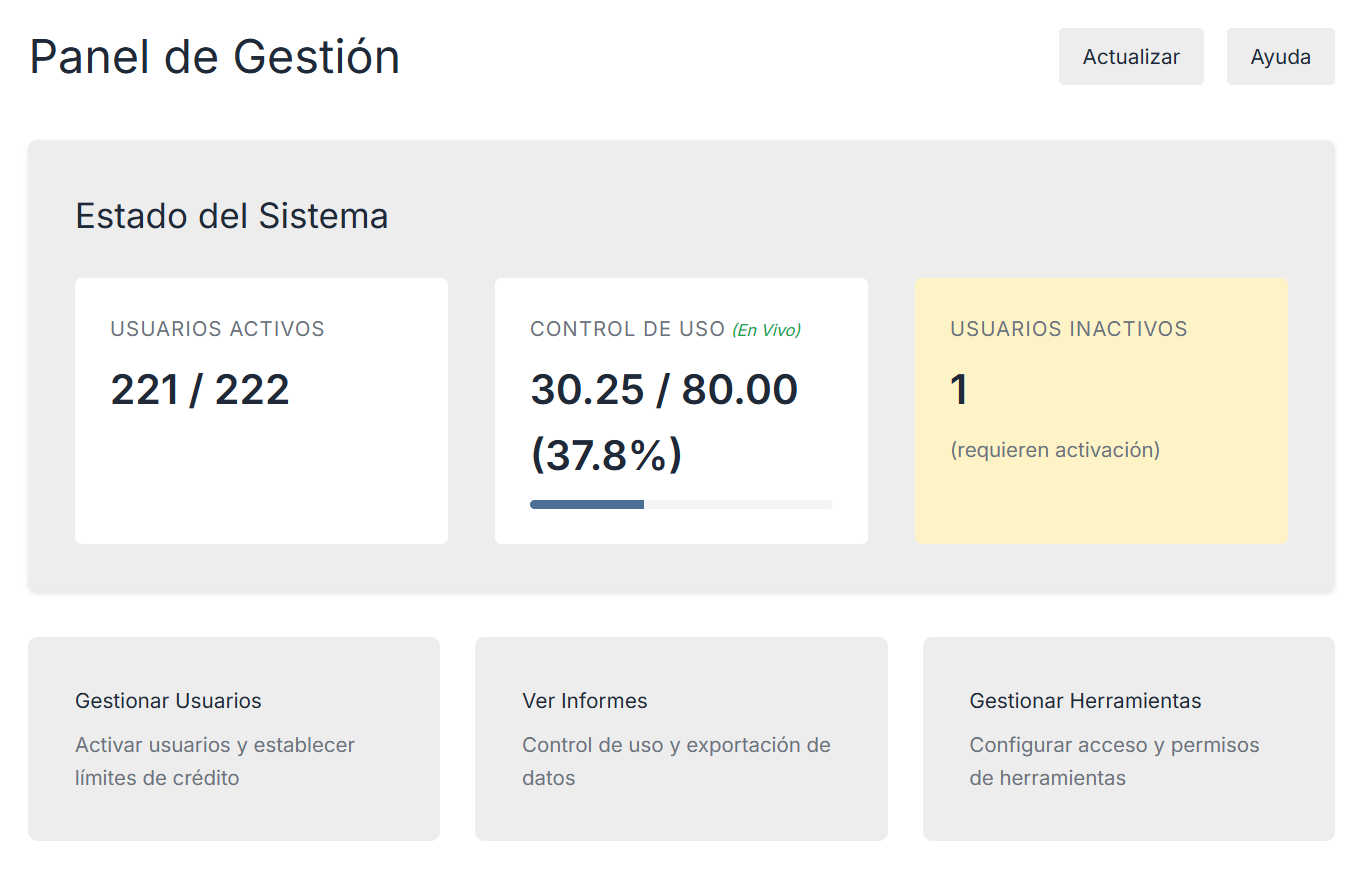Open the Ayuda help button
1372x878 pixels.
pos(1280,57)
